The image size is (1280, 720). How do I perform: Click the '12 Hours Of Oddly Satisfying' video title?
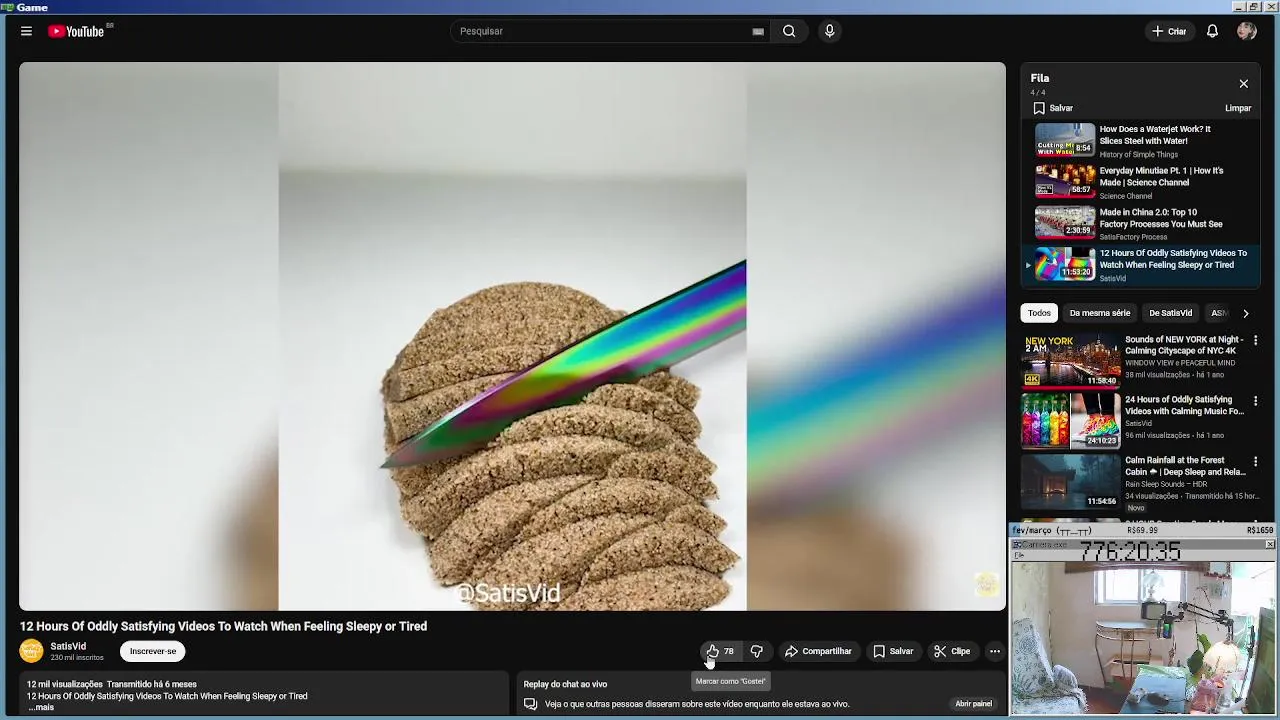click(x=223, y=626)
